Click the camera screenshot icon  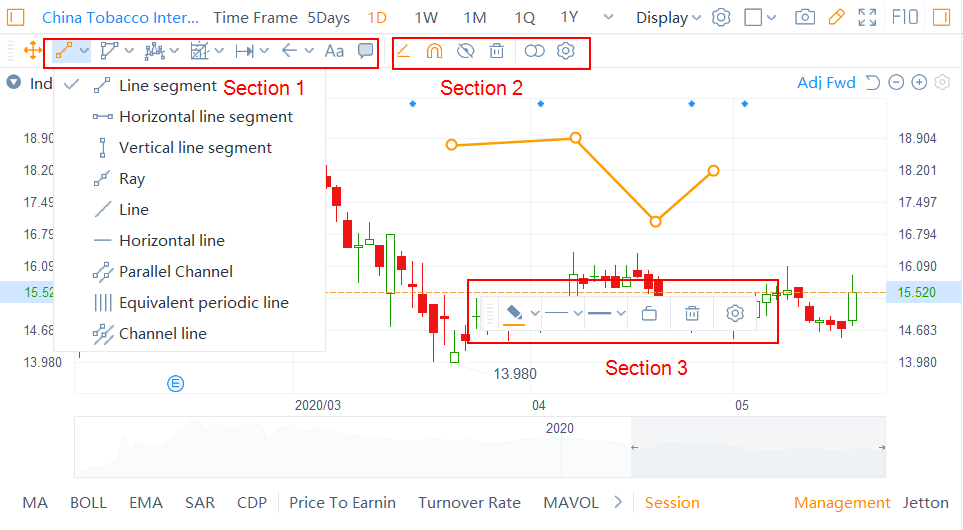click(805, 17)
